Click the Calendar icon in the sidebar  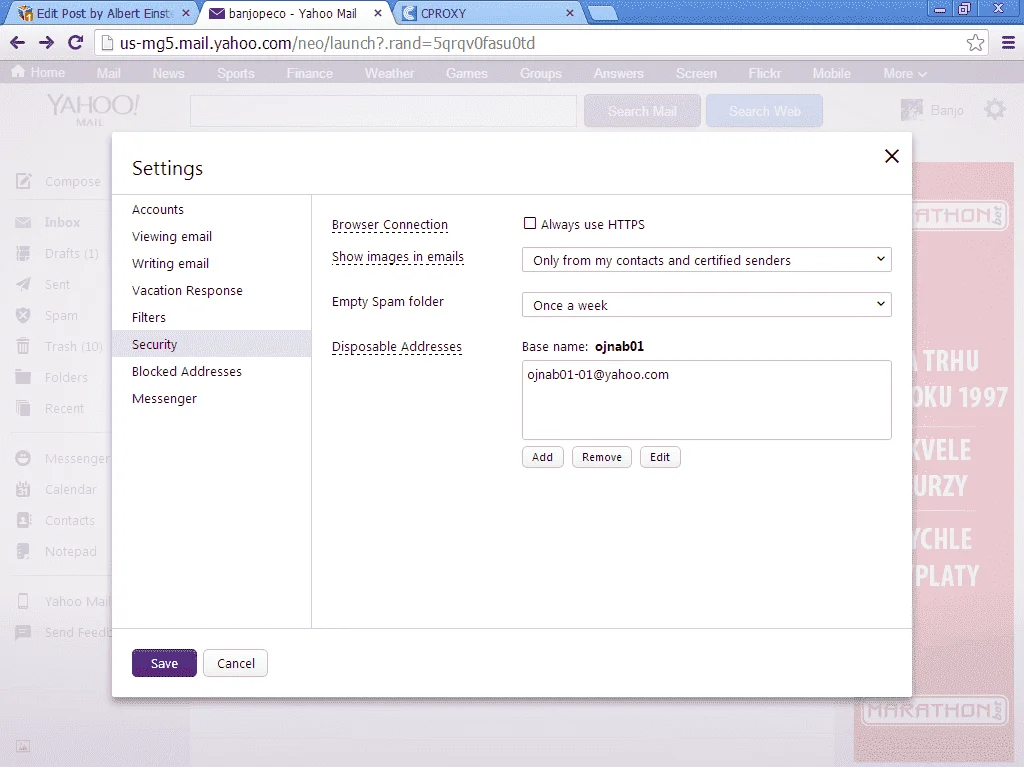23,489
